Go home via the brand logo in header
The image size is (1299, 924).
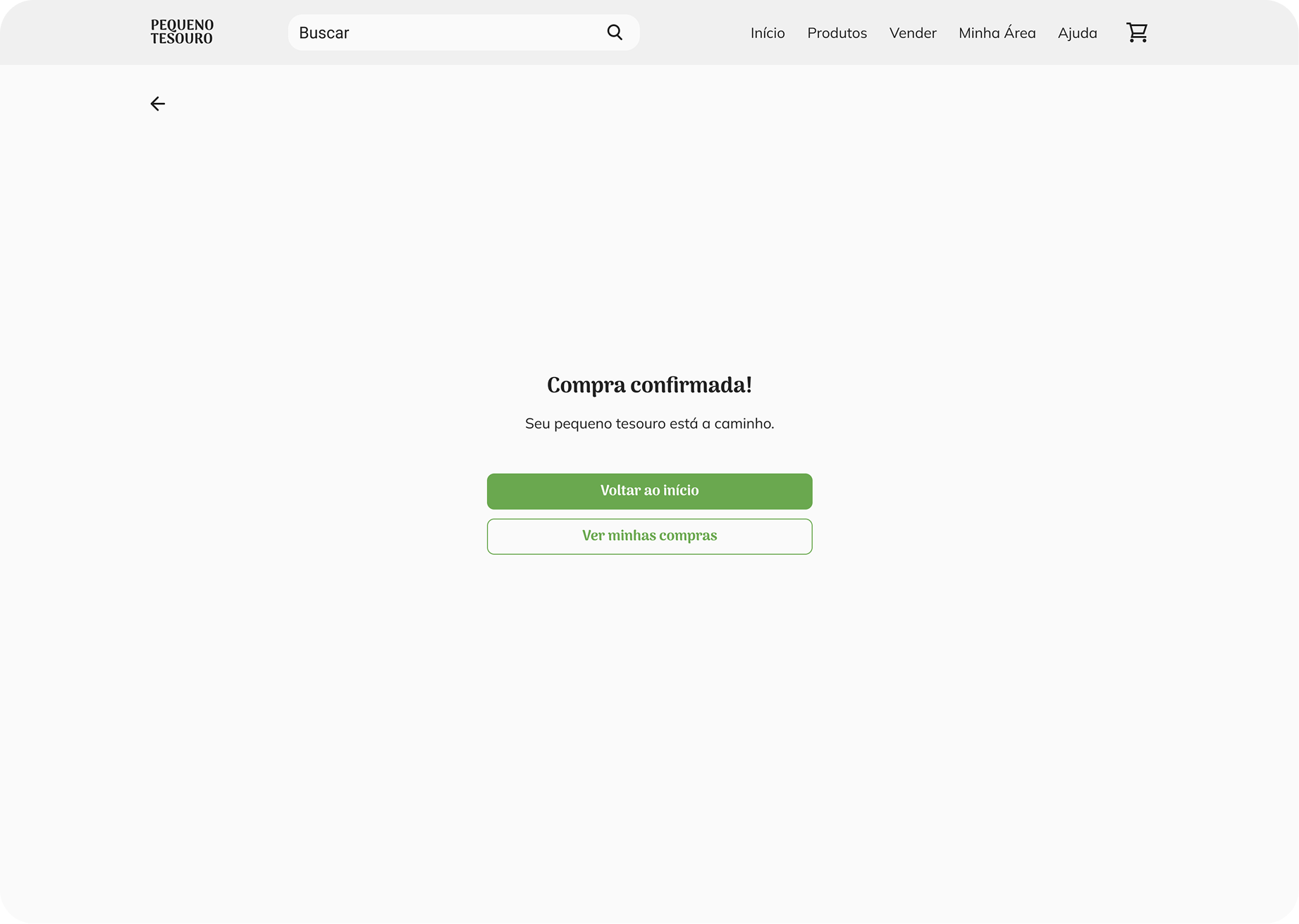(182, 32)
